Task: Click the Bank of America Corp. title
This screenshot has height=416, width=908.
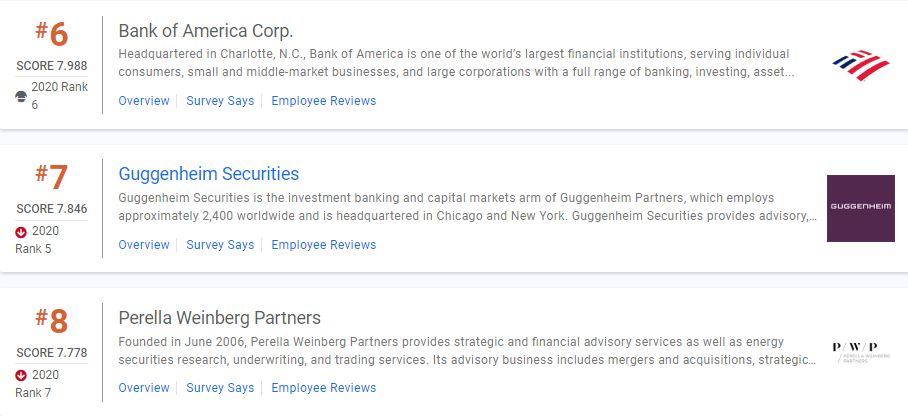Action: tap(206, 31)
